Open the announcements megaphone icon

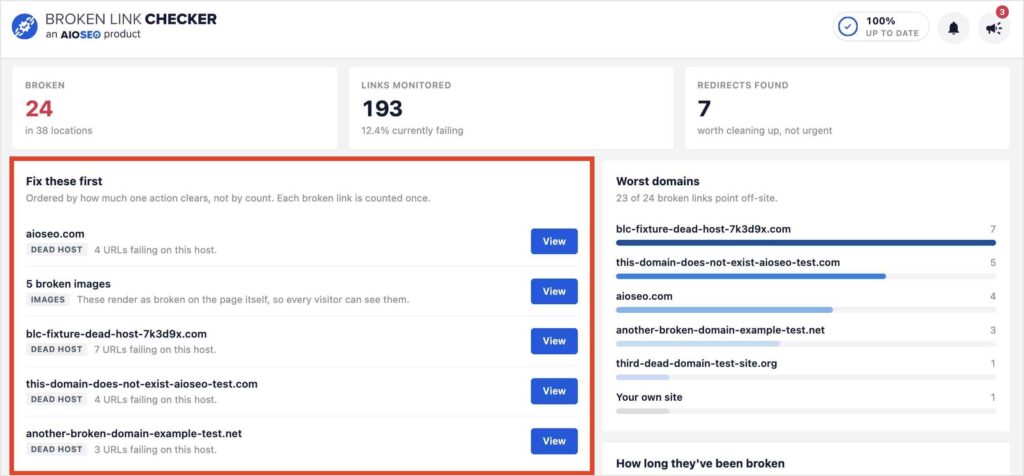click(x=994, y=28)
